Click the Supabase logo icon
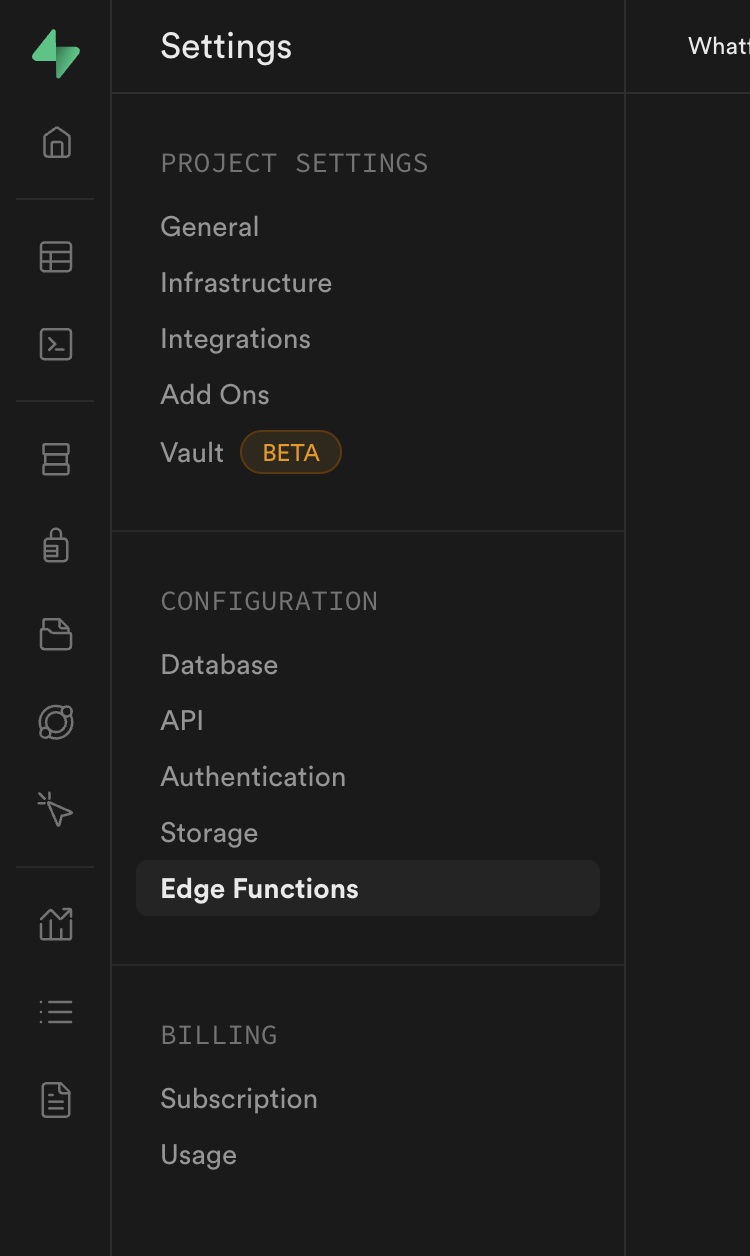This screenshot has height=1256, width=750. (x=56, y=54)
